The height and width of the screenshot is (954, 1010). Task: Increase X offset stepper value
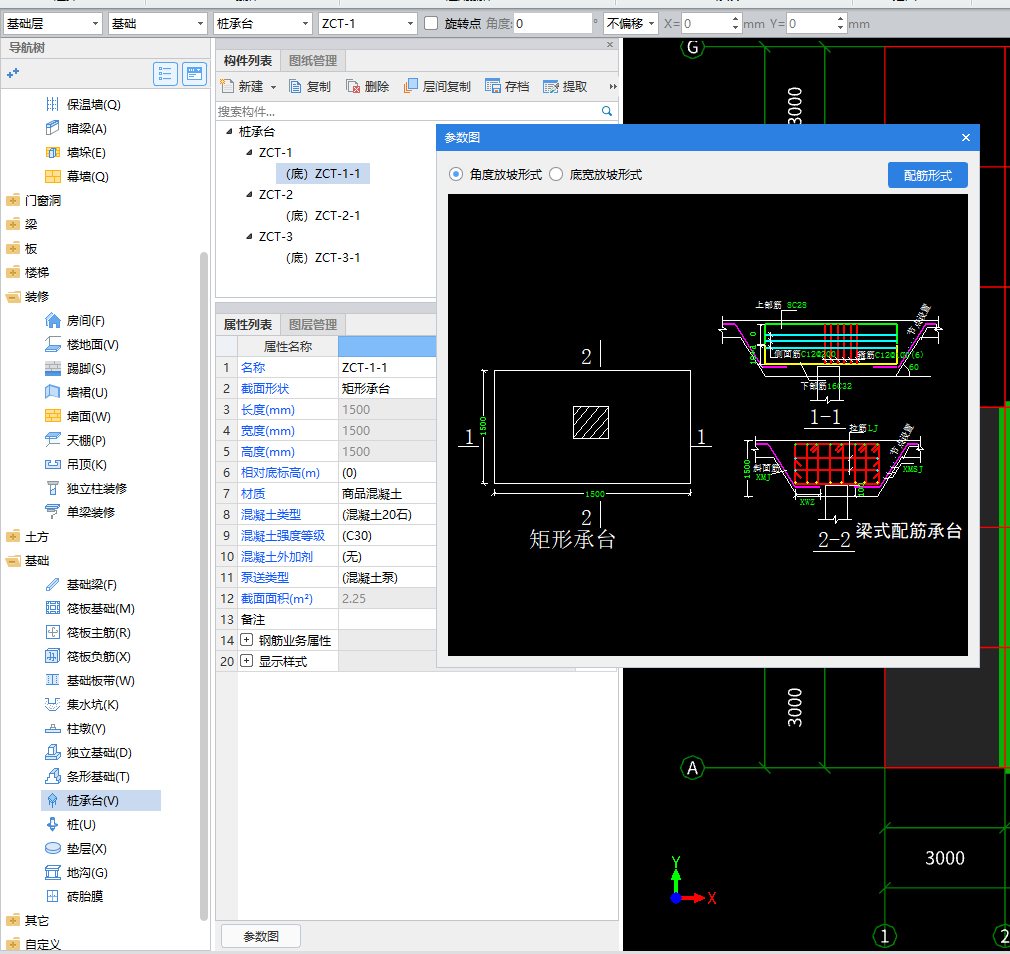(735, 19)
